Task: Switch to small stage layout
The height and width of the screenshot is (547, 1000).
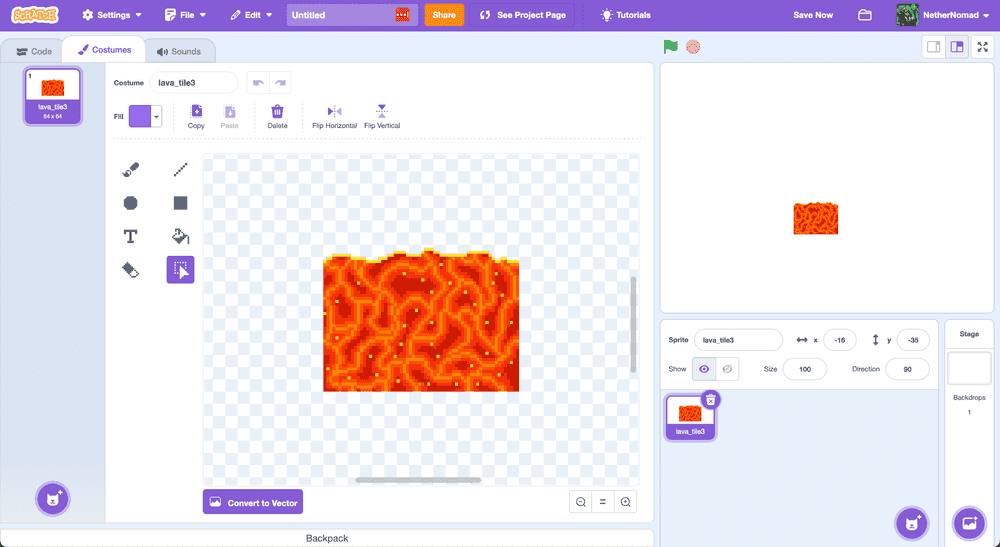Action: pos(933,47)
